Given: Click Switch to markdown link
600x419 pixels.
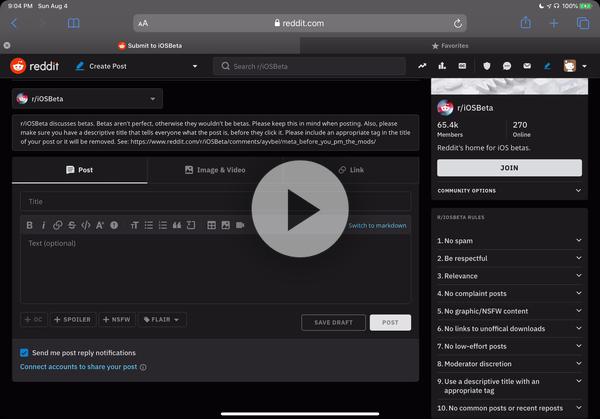Looking at the screenshot, I should 377,226.
